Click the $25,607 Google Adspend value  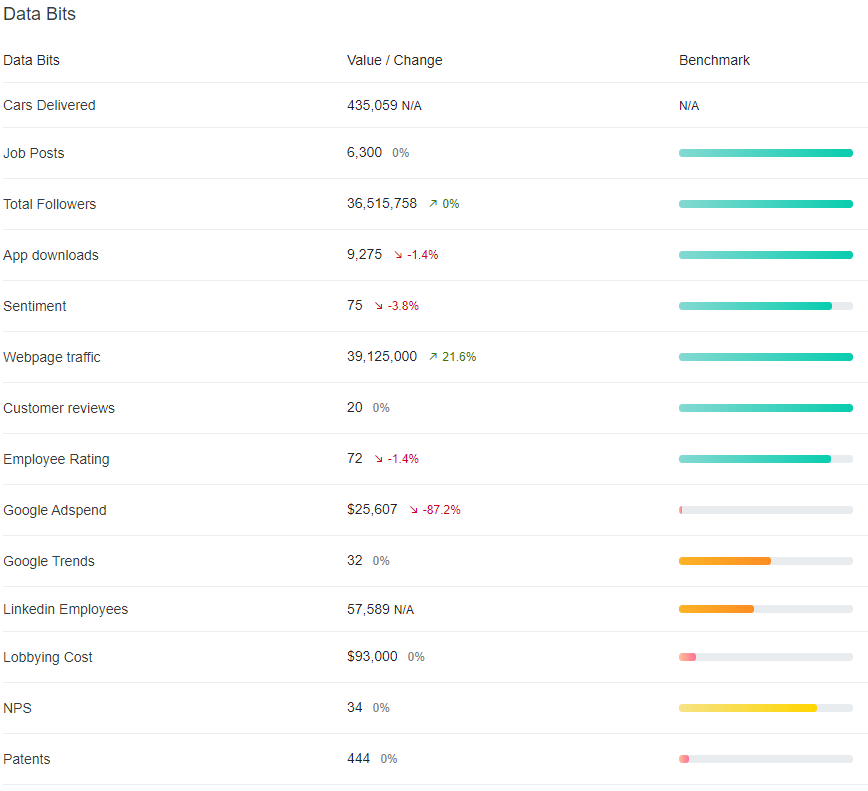pos(372,509)
